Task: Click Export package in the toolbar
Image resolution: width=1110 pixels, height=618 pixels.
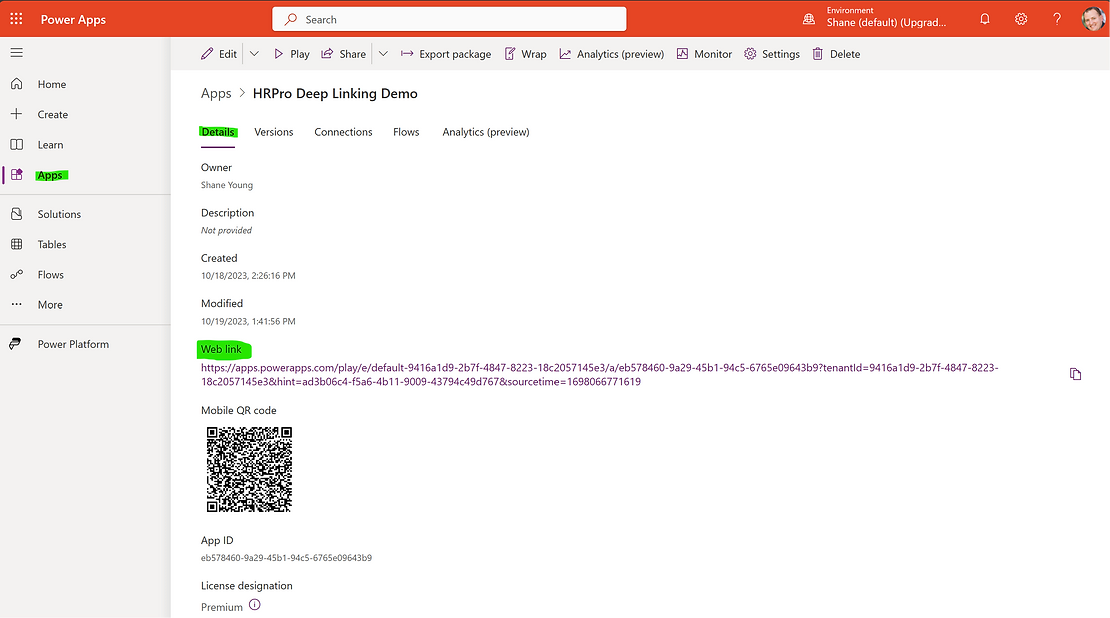Action: click(x=446, y=54)
